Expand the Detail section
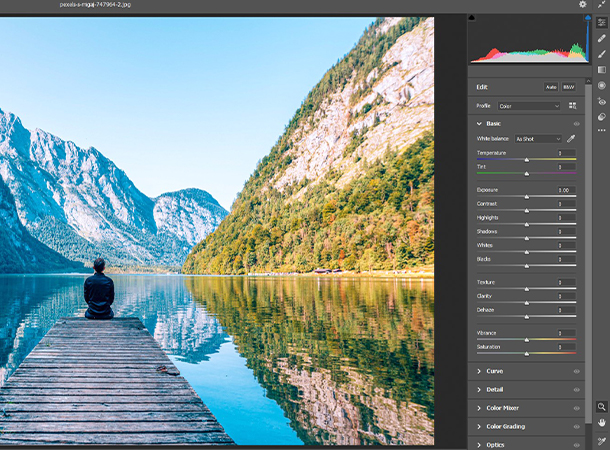 [494, 390]
